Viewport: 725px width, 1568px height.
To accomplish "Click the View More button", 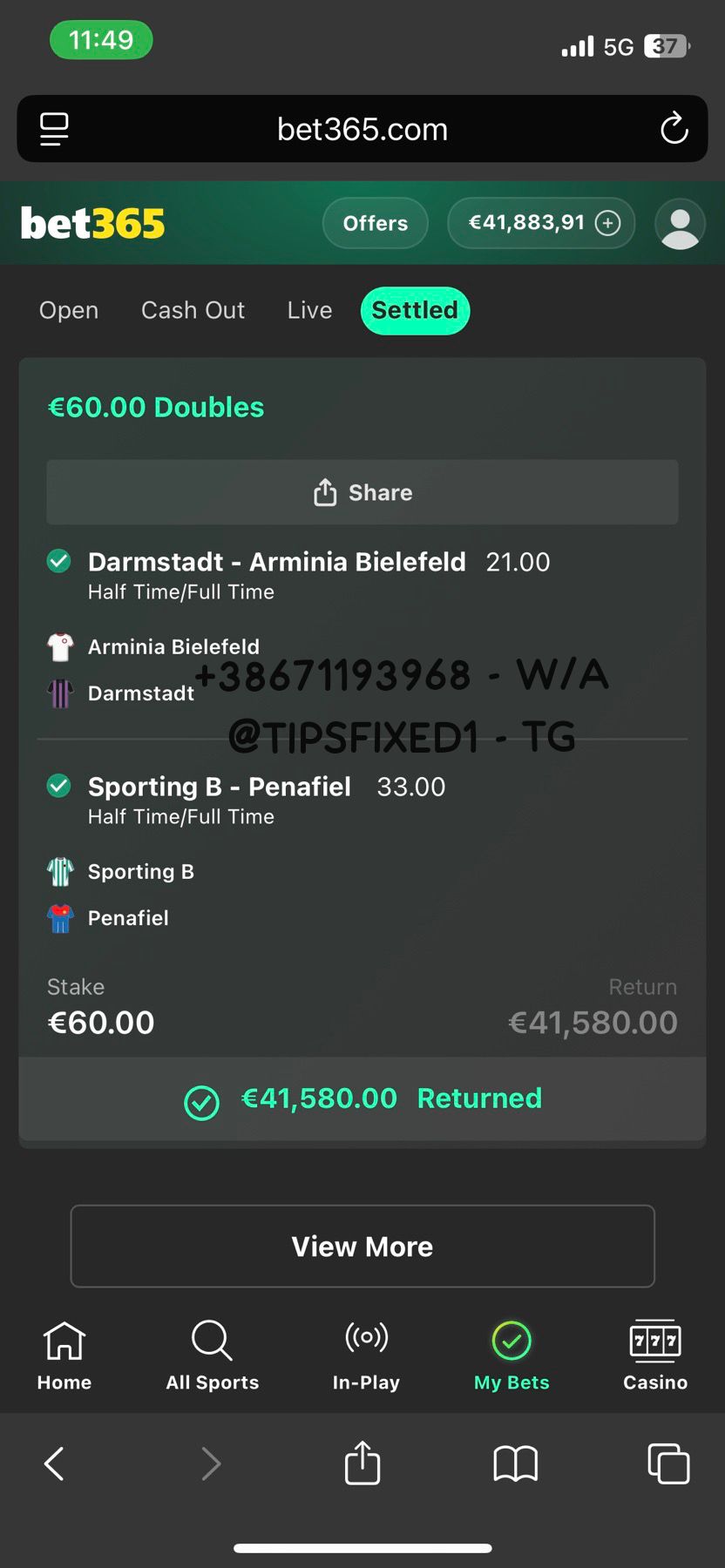I will (x=362, y=1246).
